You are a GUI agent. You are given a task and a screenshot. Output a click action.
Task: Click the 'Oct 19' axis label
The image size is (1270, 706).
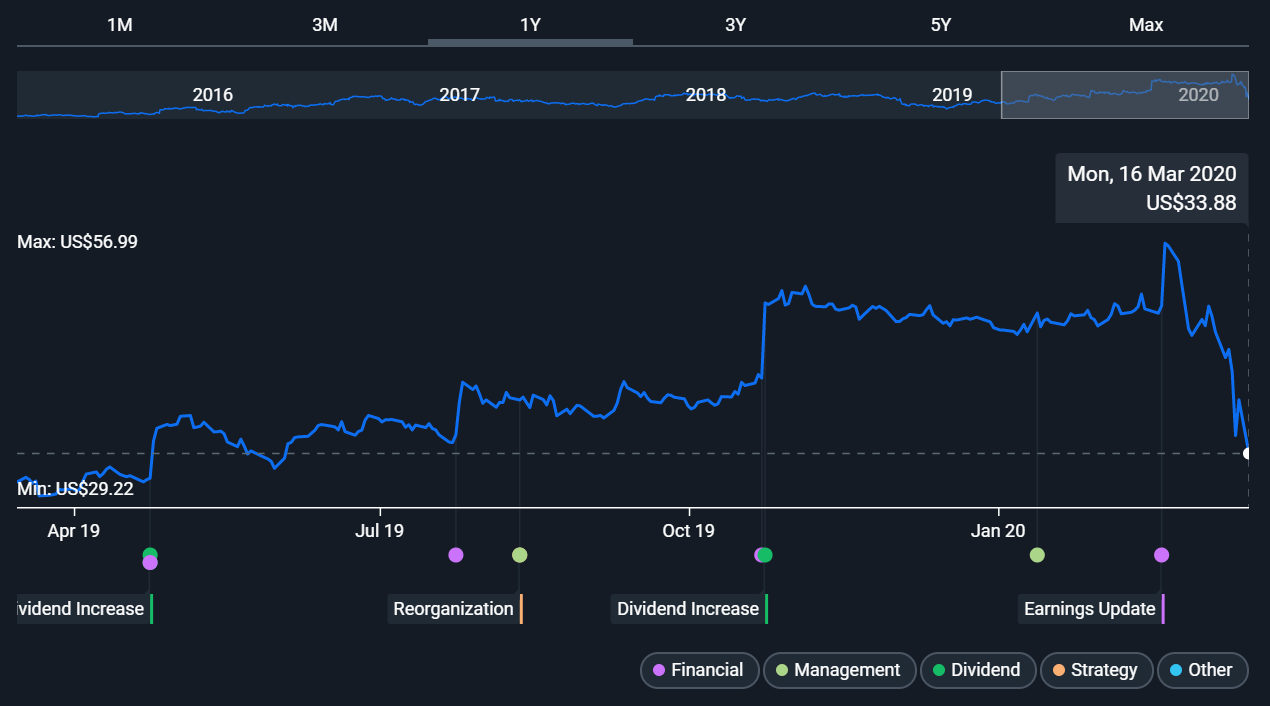pos(689,530)
